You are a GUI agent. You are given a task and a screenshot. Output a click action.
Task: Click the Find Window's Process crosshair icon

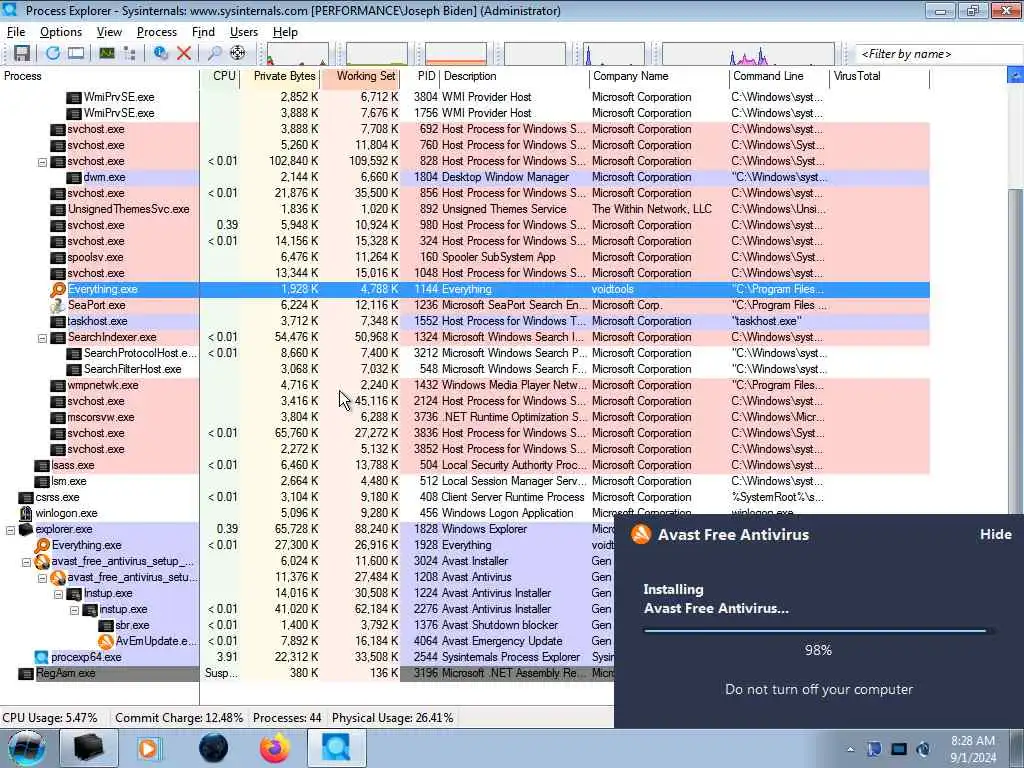pyautogui.click(x=238, y=54)
